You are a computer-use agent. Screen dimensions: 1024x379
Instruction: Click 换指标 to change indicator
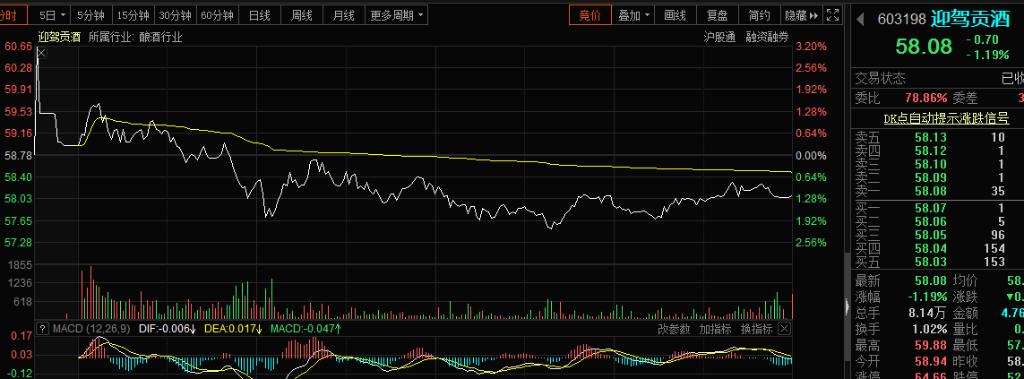[x=756, y=329]
